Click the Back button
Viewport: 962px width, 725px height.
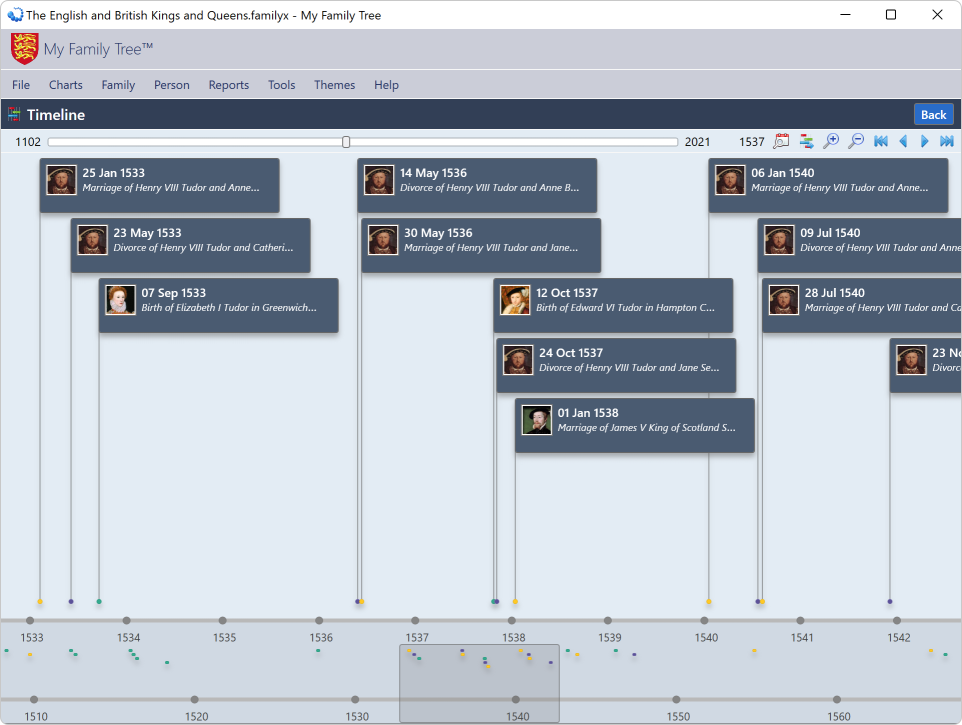933,114
